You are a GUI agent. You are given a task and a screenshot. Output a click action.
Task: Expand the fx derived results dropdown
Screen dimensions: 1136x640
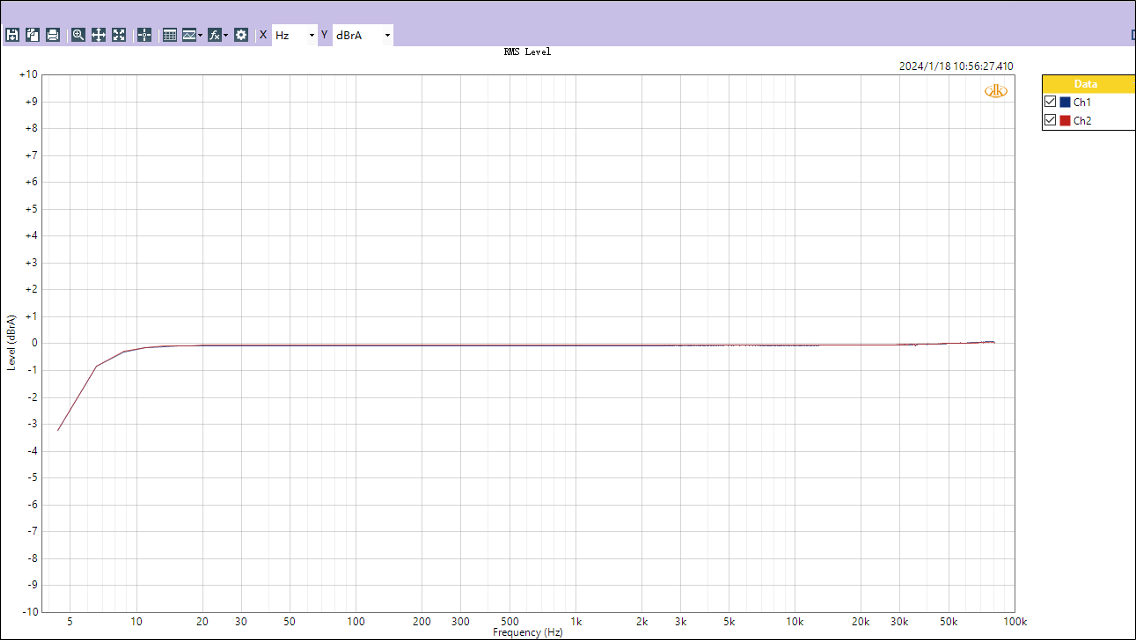click(226, 35)
